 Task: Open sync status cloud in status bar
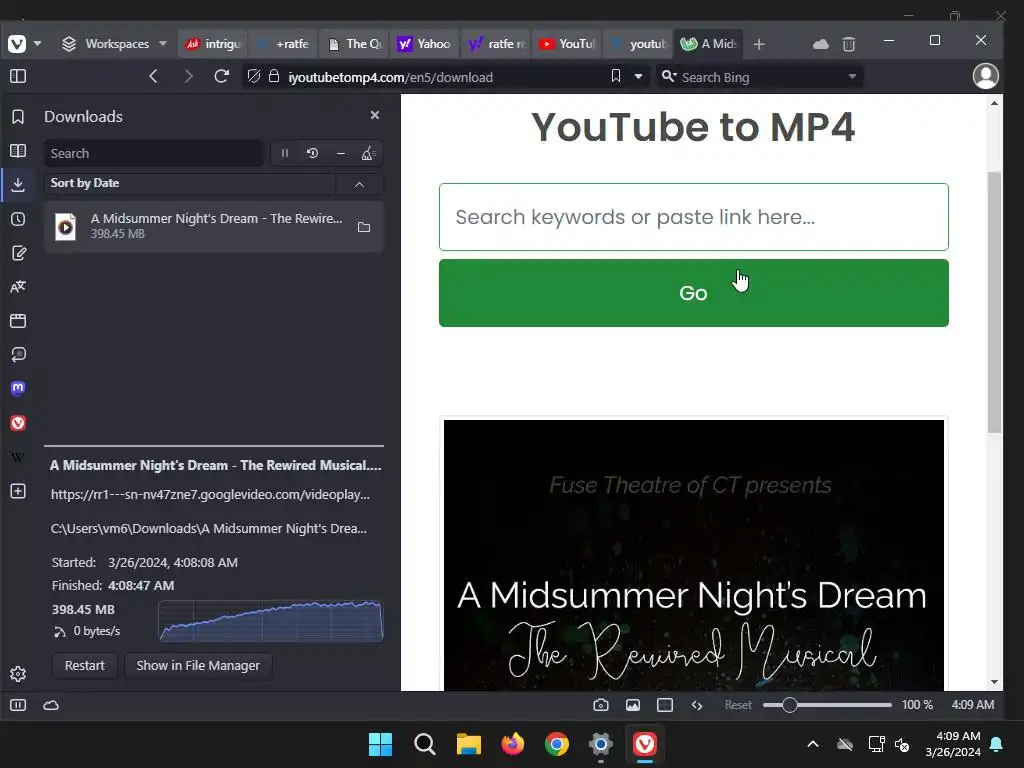pos(51,705)
